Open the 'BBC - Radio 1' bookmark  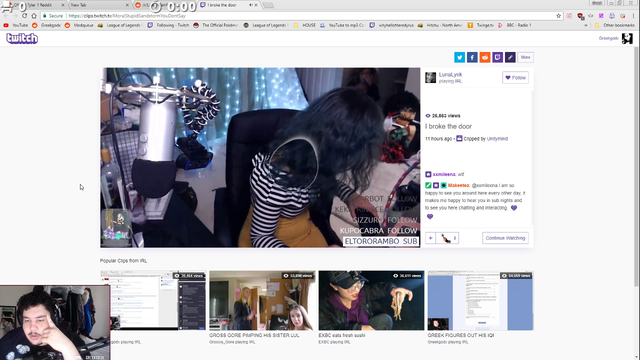[514, 25]
